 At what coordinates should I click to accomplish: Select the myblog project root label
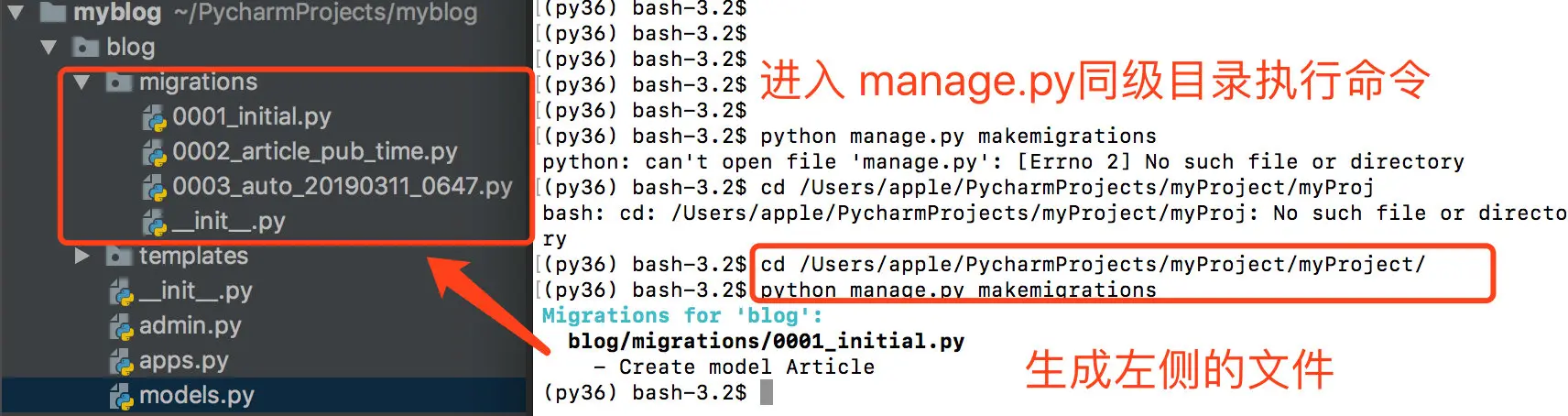coord(117,12)
